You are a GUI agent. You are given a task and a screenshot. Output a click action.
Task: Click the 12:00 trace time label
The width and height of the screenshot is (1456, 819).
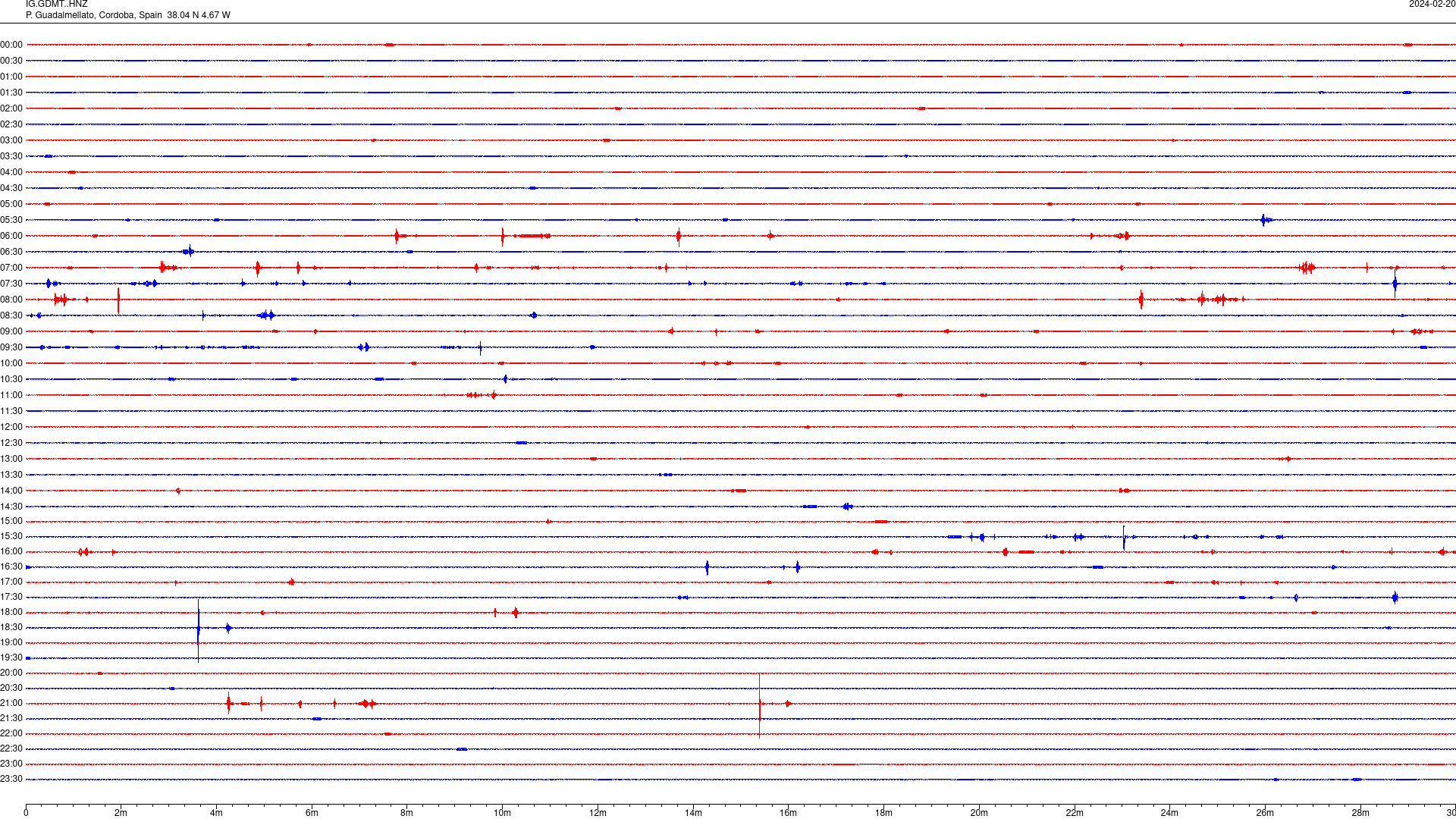point(11,427)
